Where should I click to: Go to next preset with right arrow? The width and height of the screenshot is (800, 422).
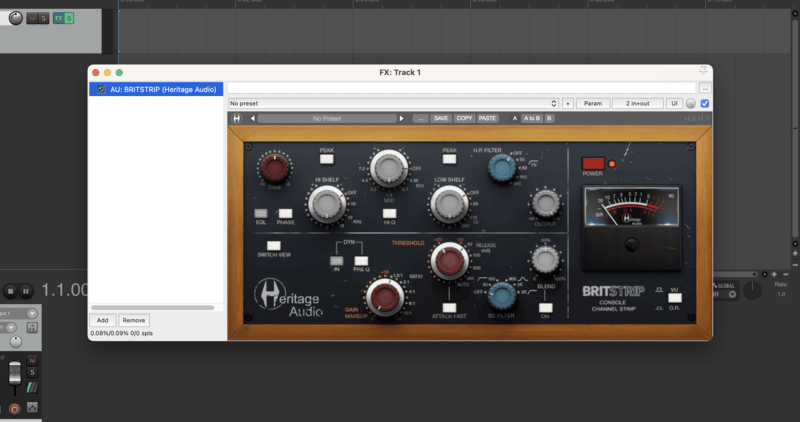click(402, 118)
